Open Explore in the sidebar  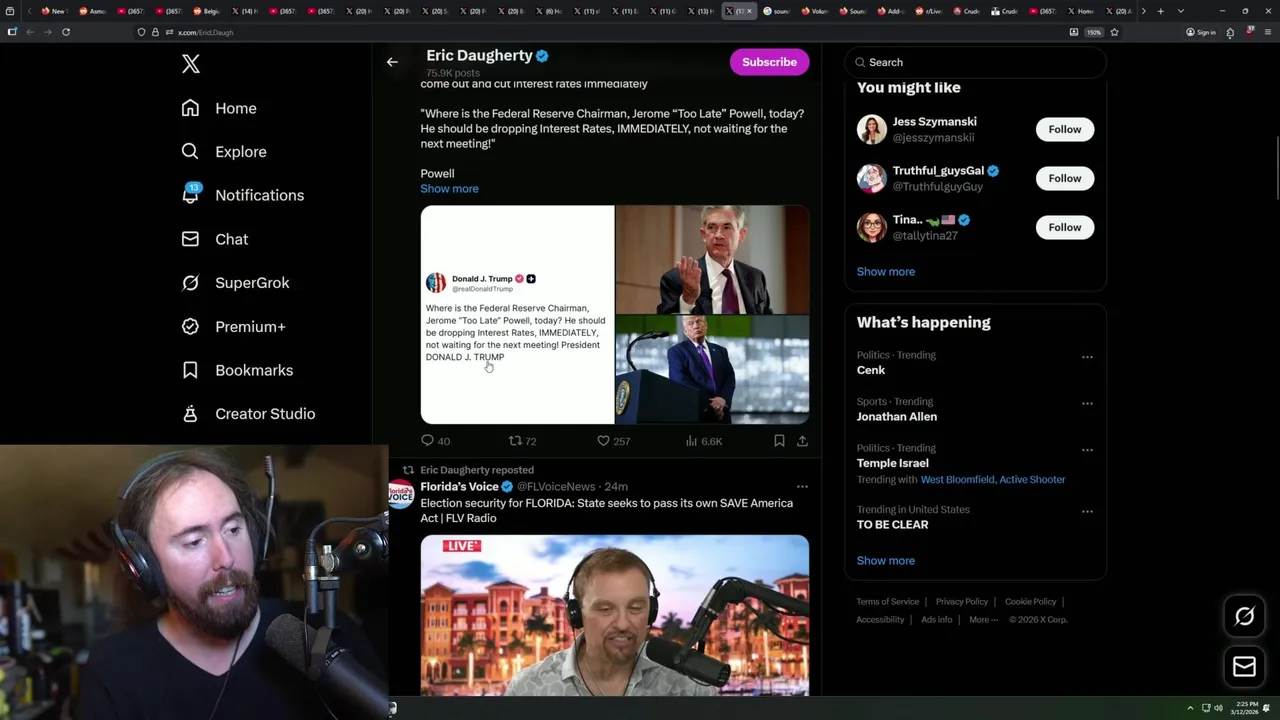pos(224,152)
